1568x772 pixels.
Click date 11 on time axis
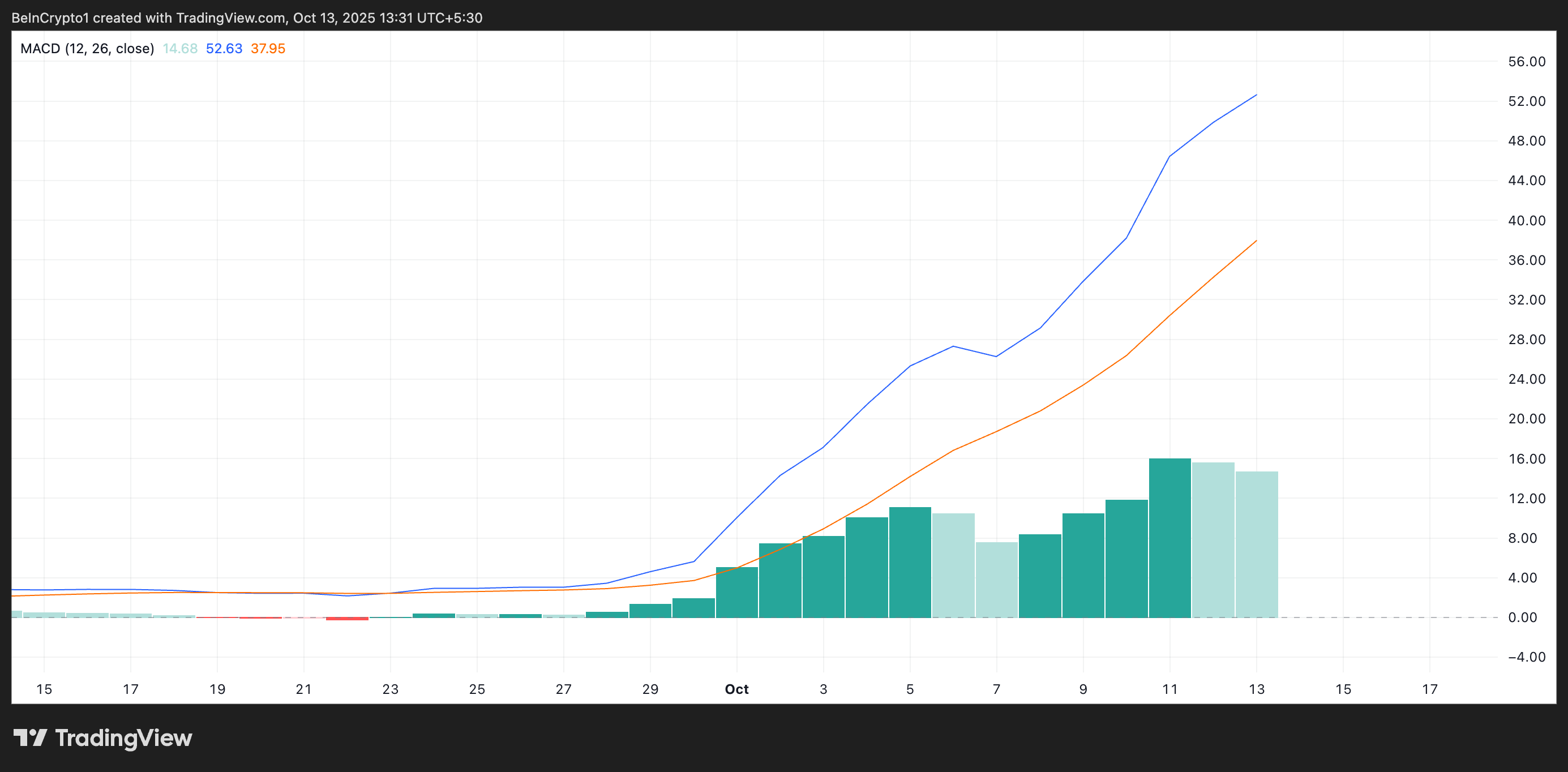[1169, 689]
